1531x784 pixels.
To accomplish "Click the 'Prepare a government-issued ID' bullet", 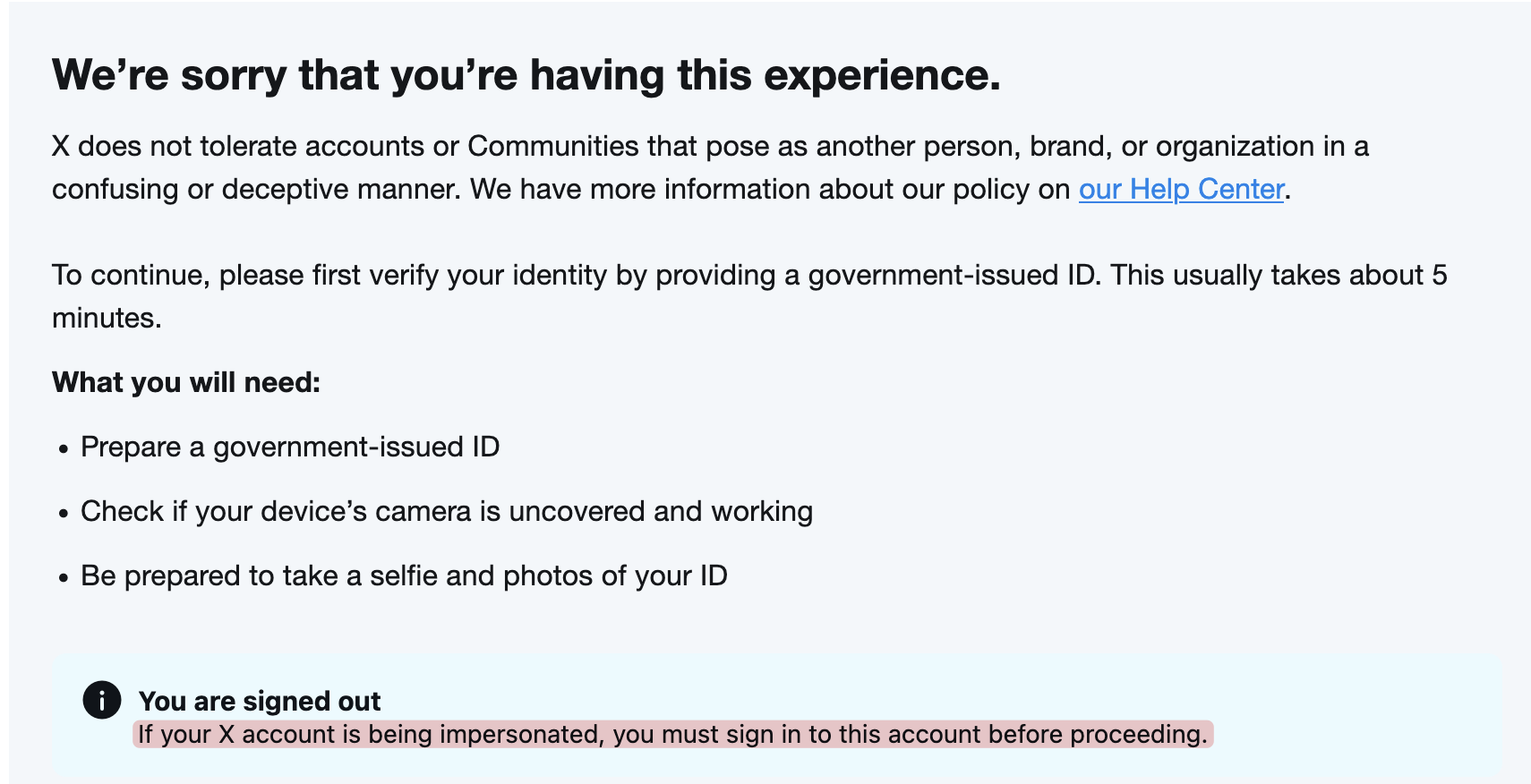I will tap(290, 447).
